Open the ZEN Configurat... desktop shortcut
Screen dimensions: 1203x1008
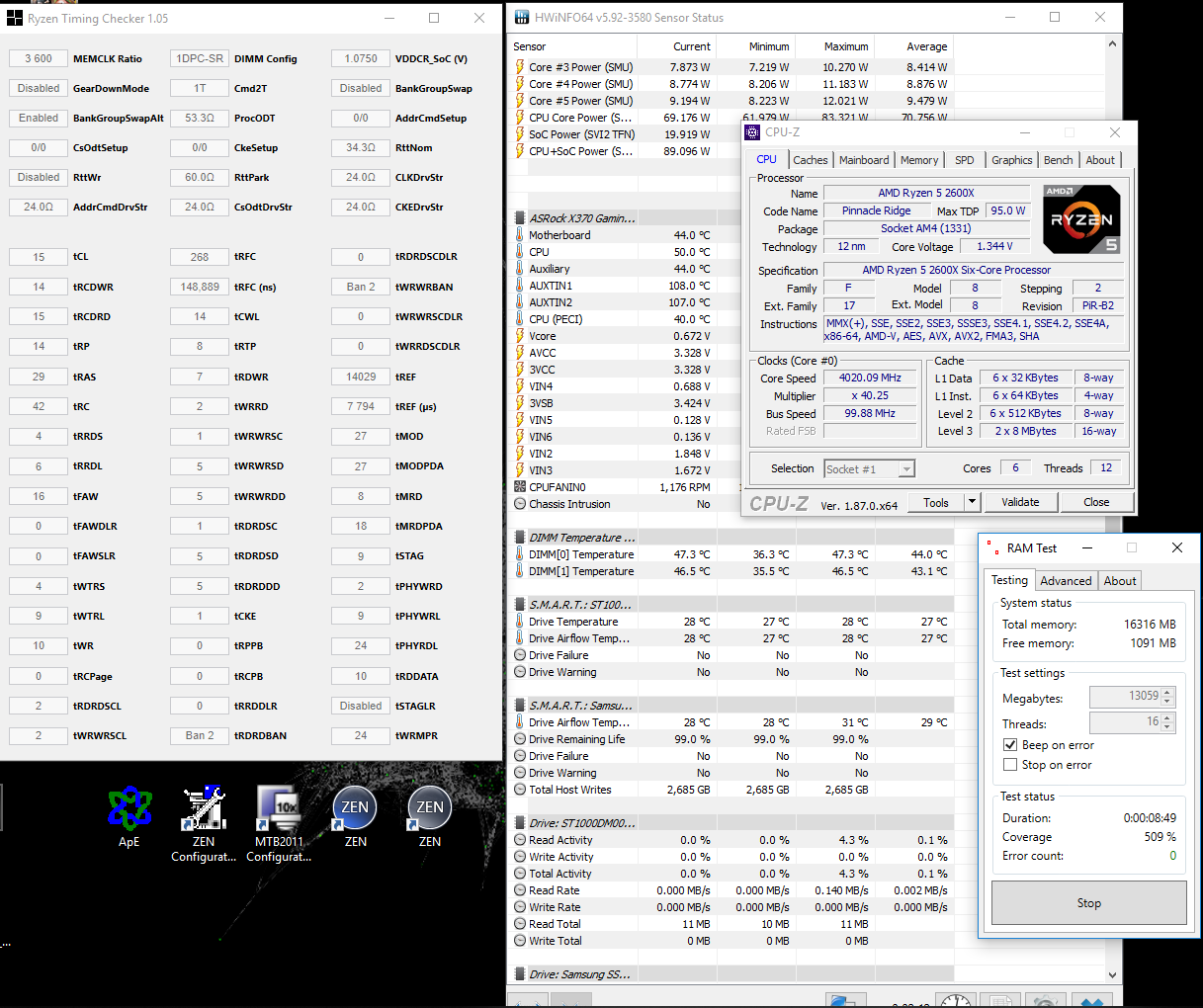204,824
